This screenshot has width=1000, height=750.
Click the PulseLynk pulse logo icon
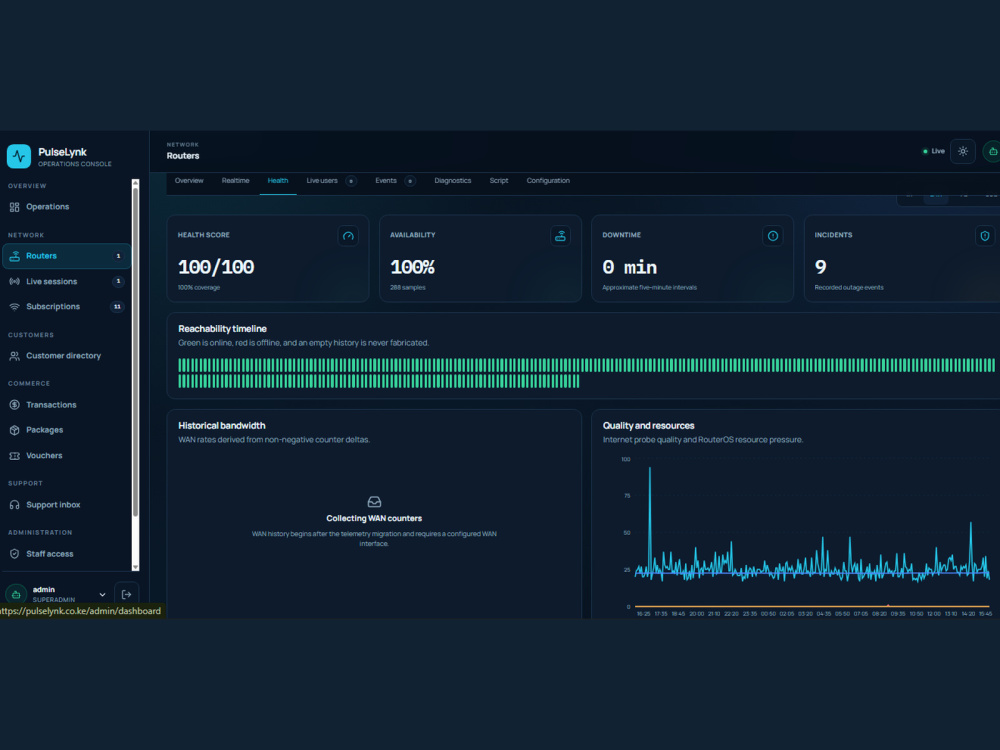18,156
